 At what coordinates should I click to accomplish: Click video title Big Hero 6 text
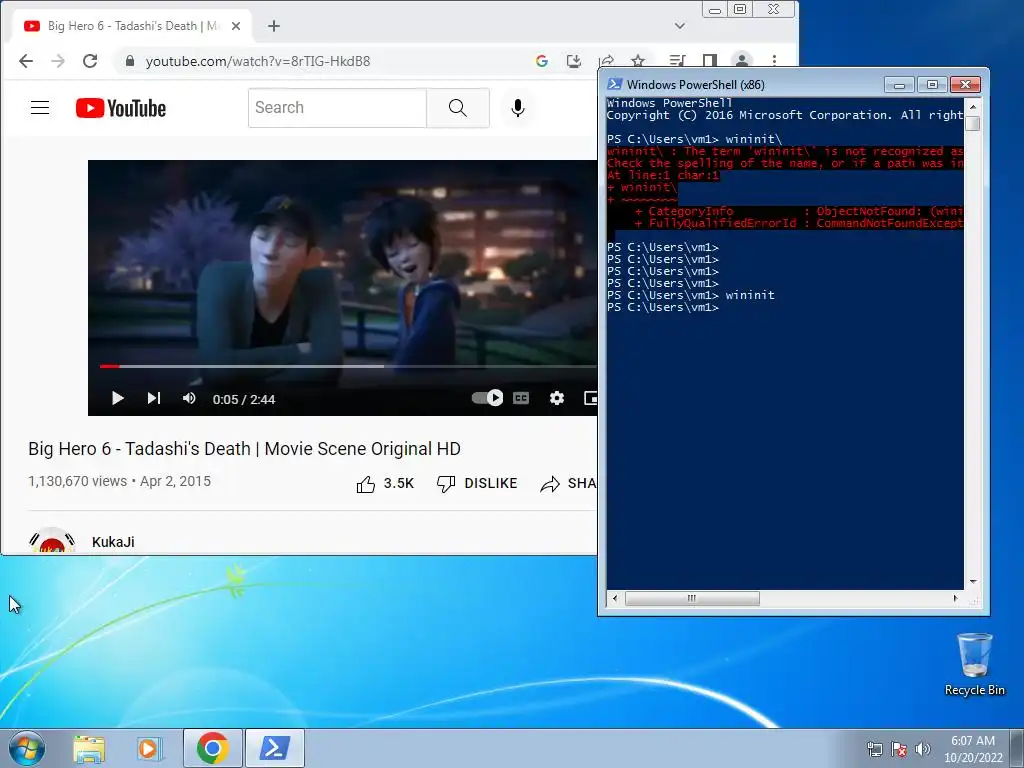click(x=244, y=449)
